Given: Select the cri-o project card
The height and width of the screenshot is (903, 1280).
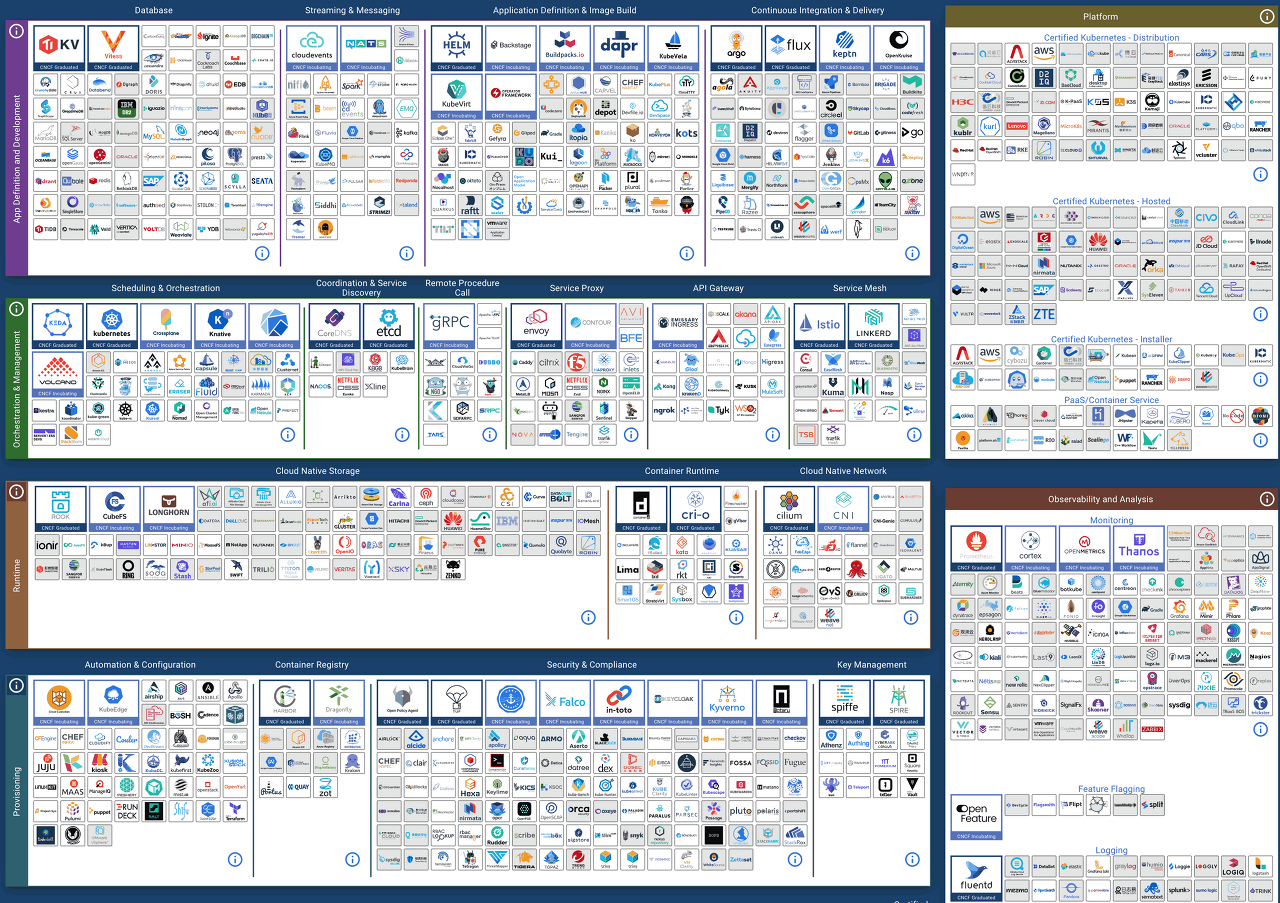Looking at the screenshot, I should [694, 509].
